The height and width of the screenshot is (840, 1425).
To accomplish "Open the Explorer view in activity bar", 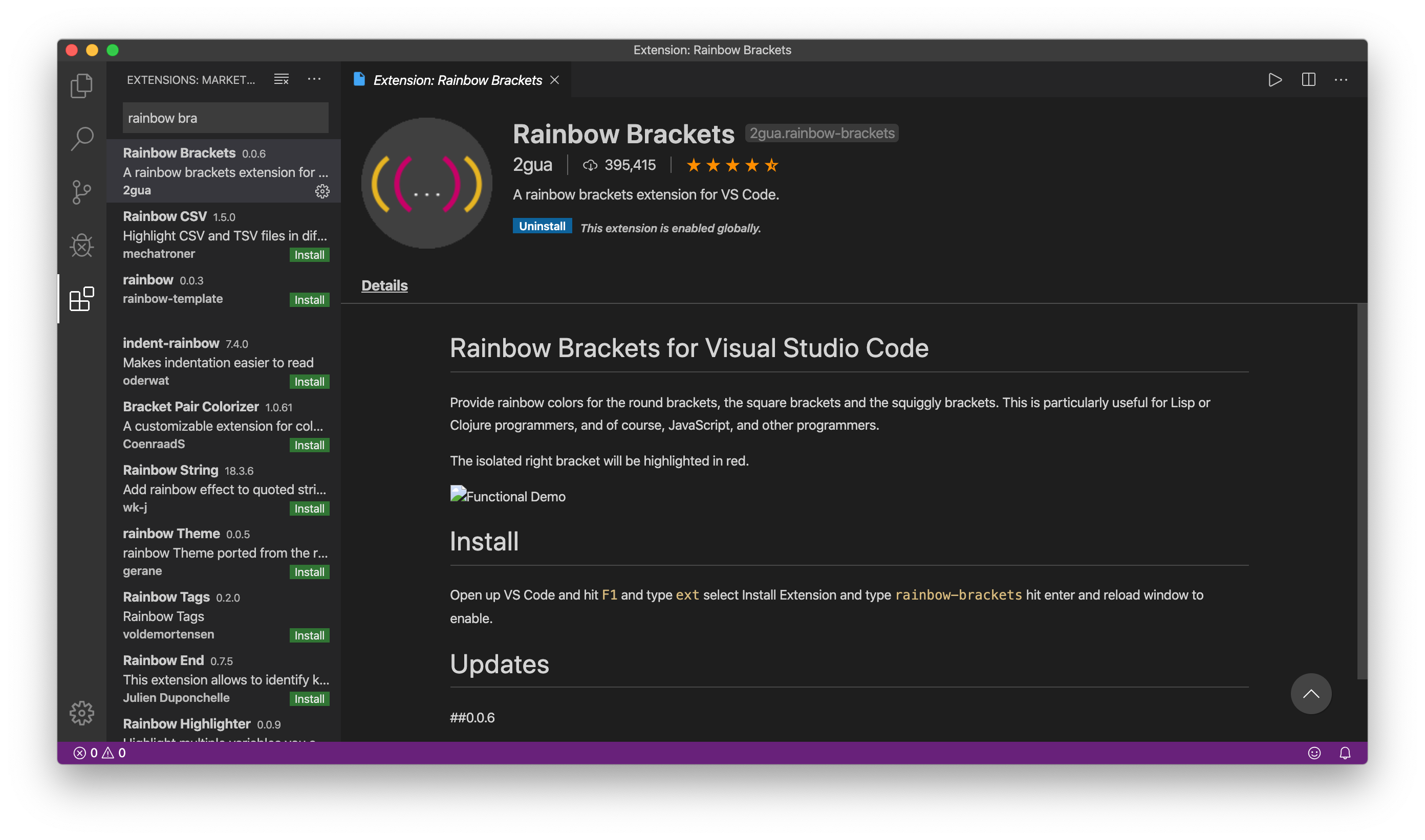I will 81,86.
